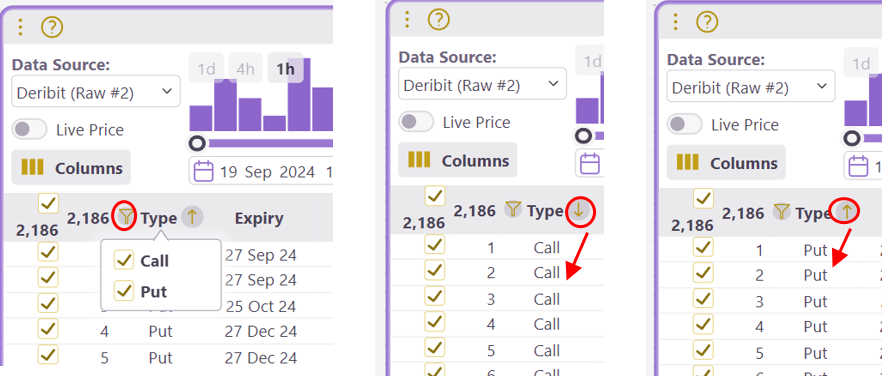Uncheck the select-all header checkbox in the right panel

click(704, 198)
